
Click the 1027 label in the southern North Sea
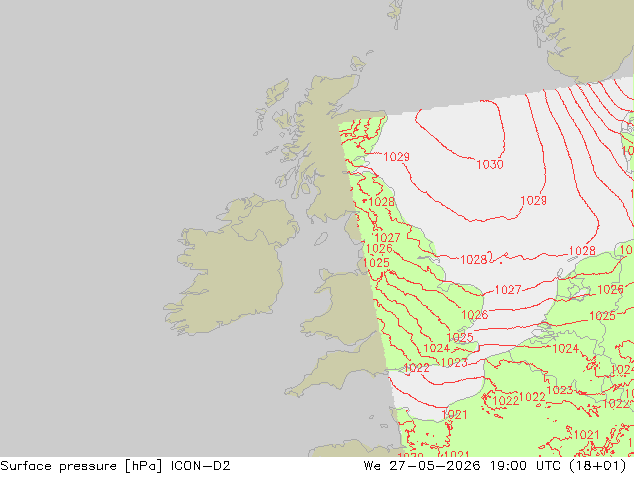click(508, 289)
